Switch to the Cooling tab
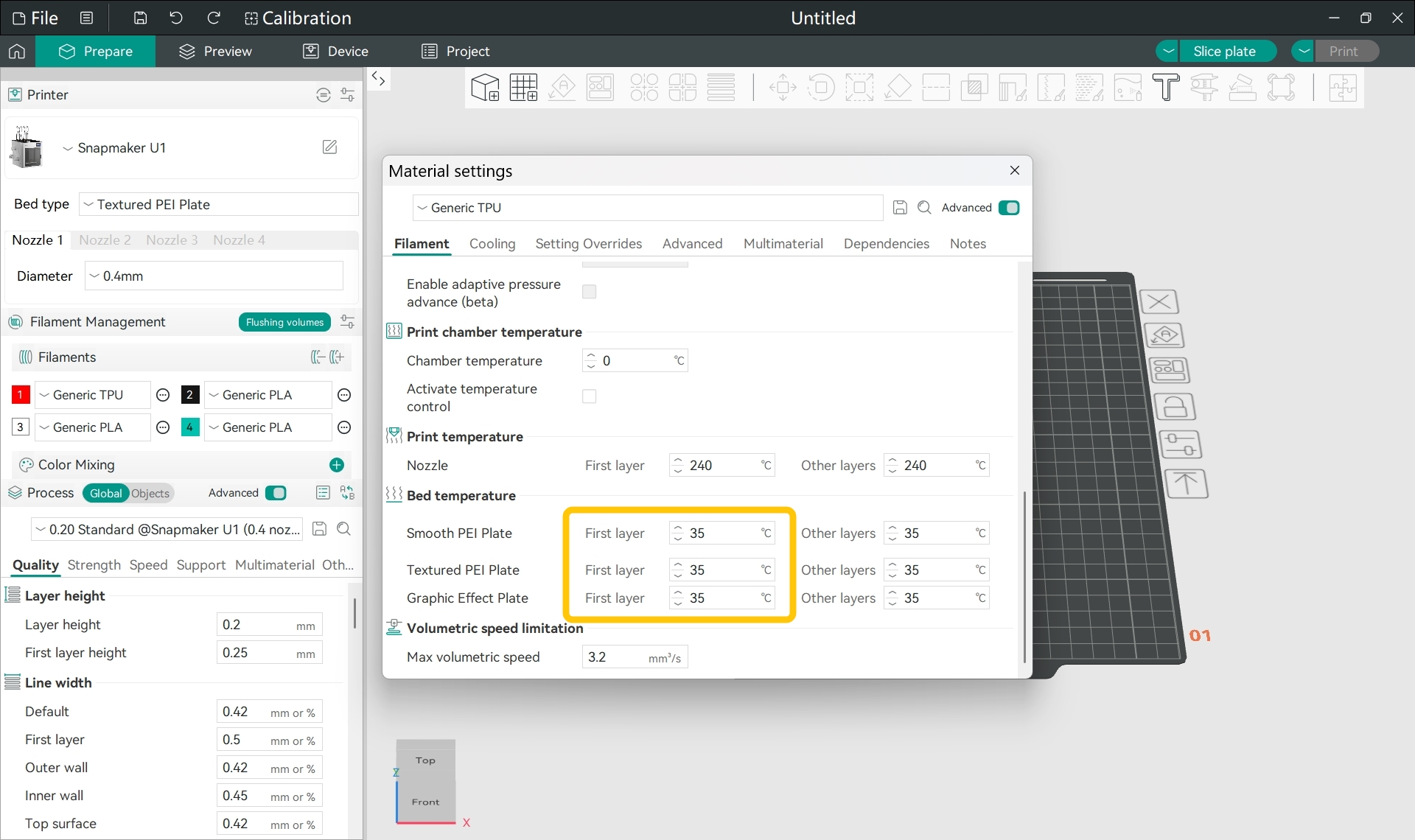The image size is (1415, 840). pos(492,244)
